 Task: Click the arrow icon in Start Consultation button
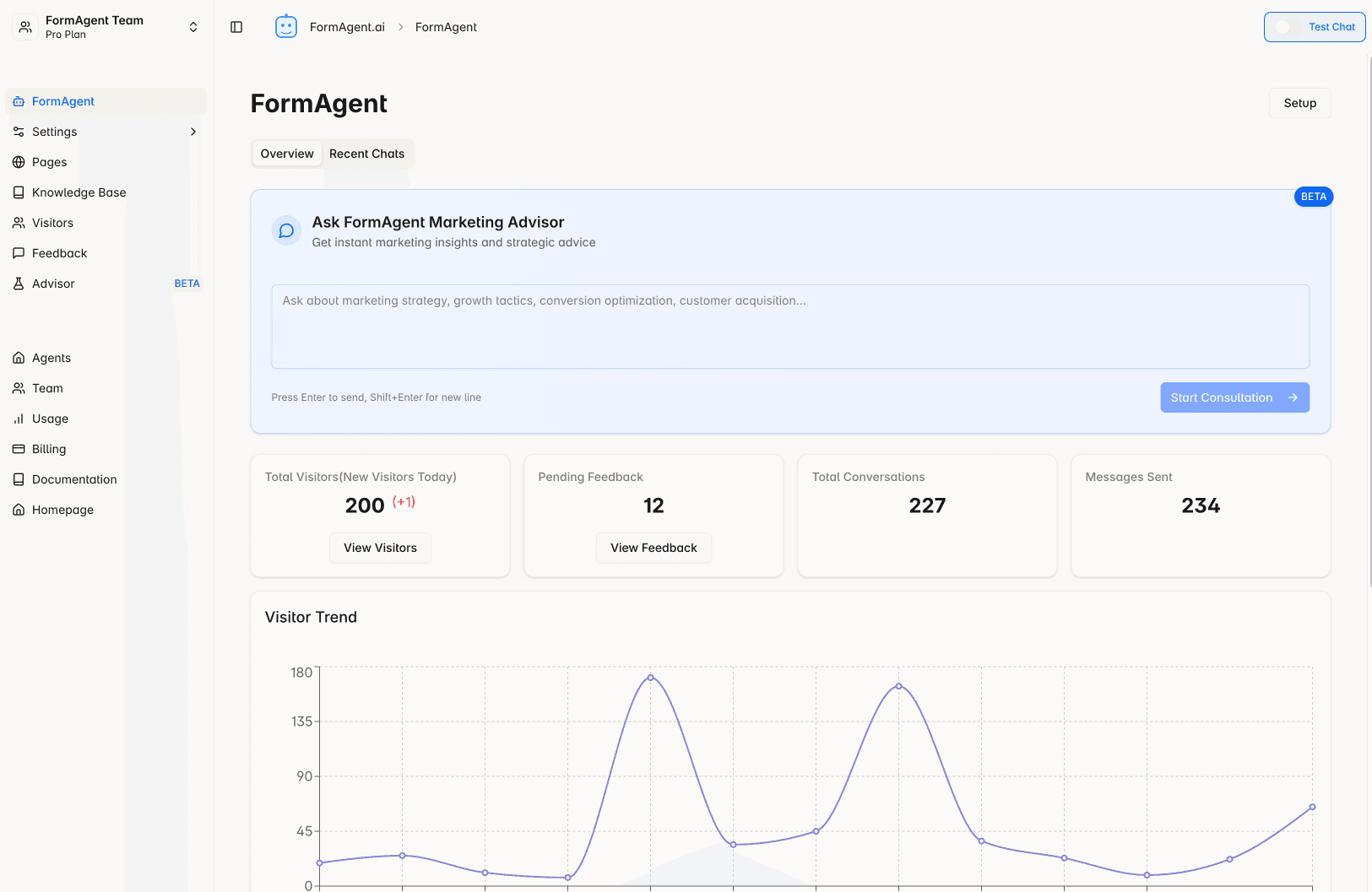point(1293,397)
